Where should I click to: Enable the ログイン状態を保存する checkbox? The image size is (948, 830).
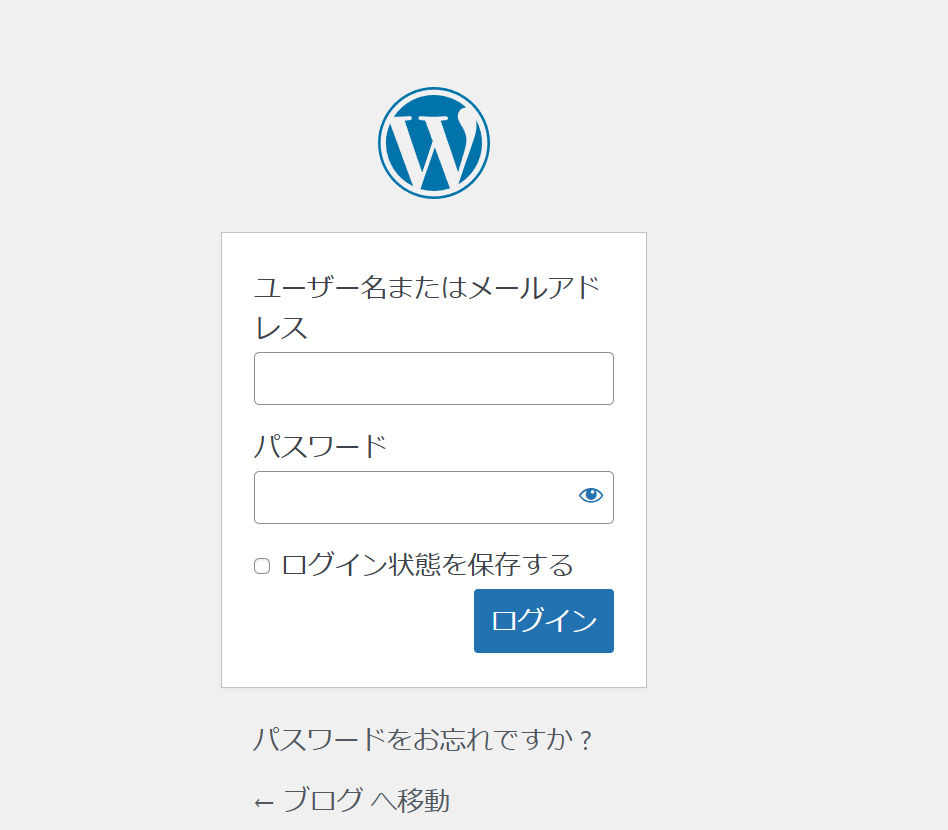point(262,566)
